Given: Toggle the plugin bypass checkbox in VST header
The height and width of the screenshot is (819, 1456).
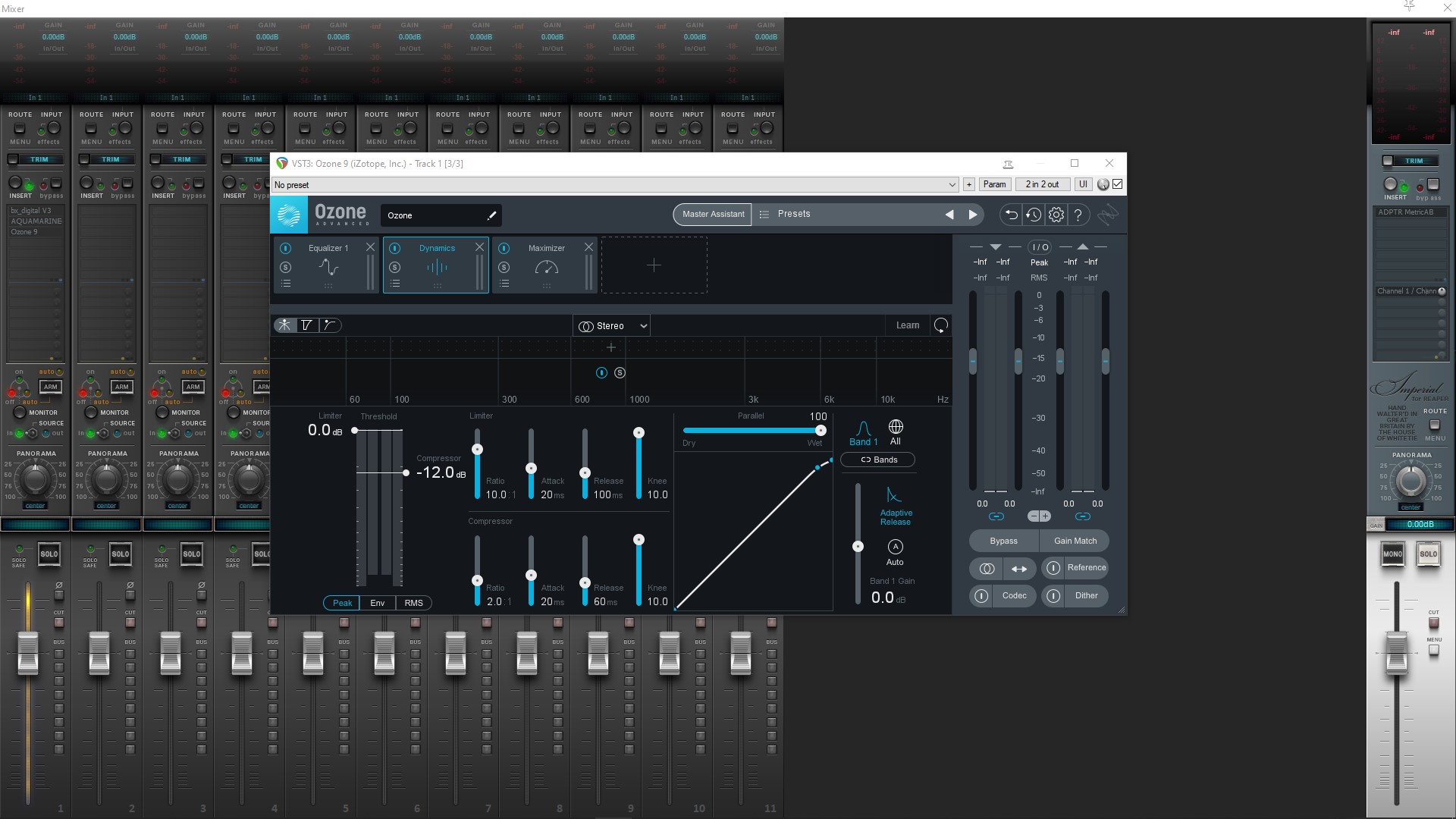Looking at the screenshot, I should 1117,184.
